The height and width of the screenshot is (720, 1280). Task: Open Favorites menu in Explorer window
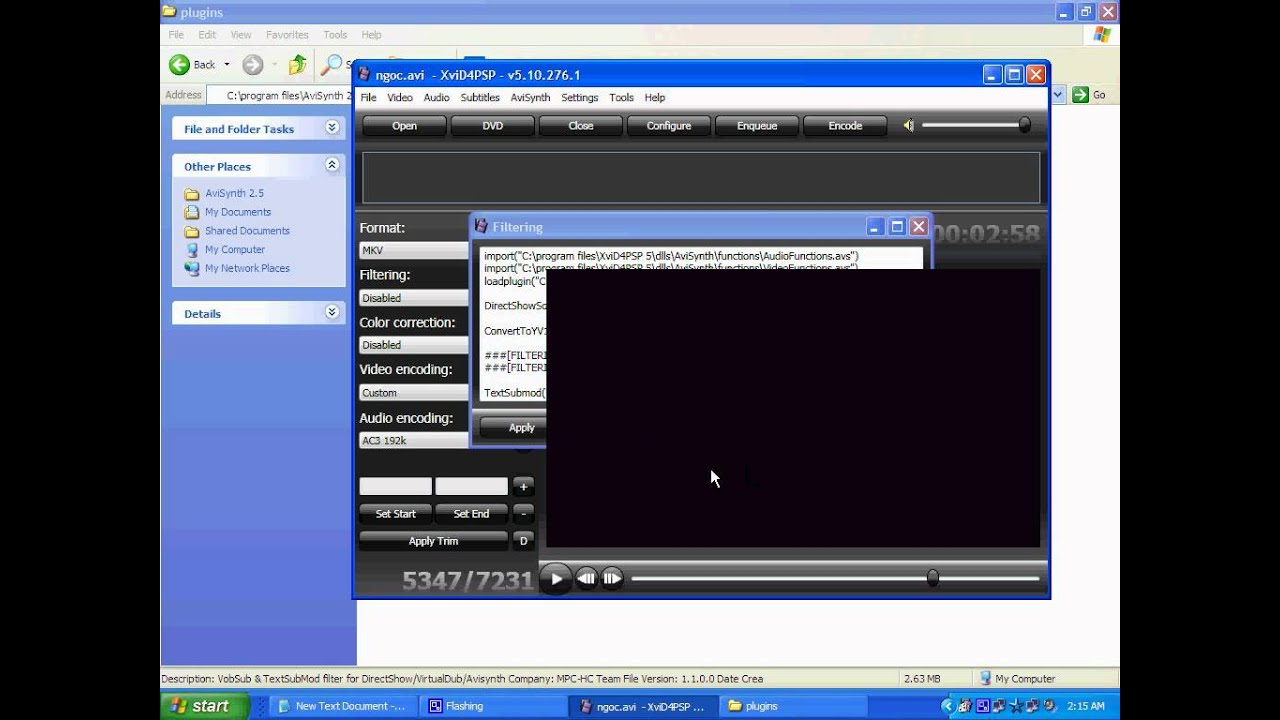(287, 35)
